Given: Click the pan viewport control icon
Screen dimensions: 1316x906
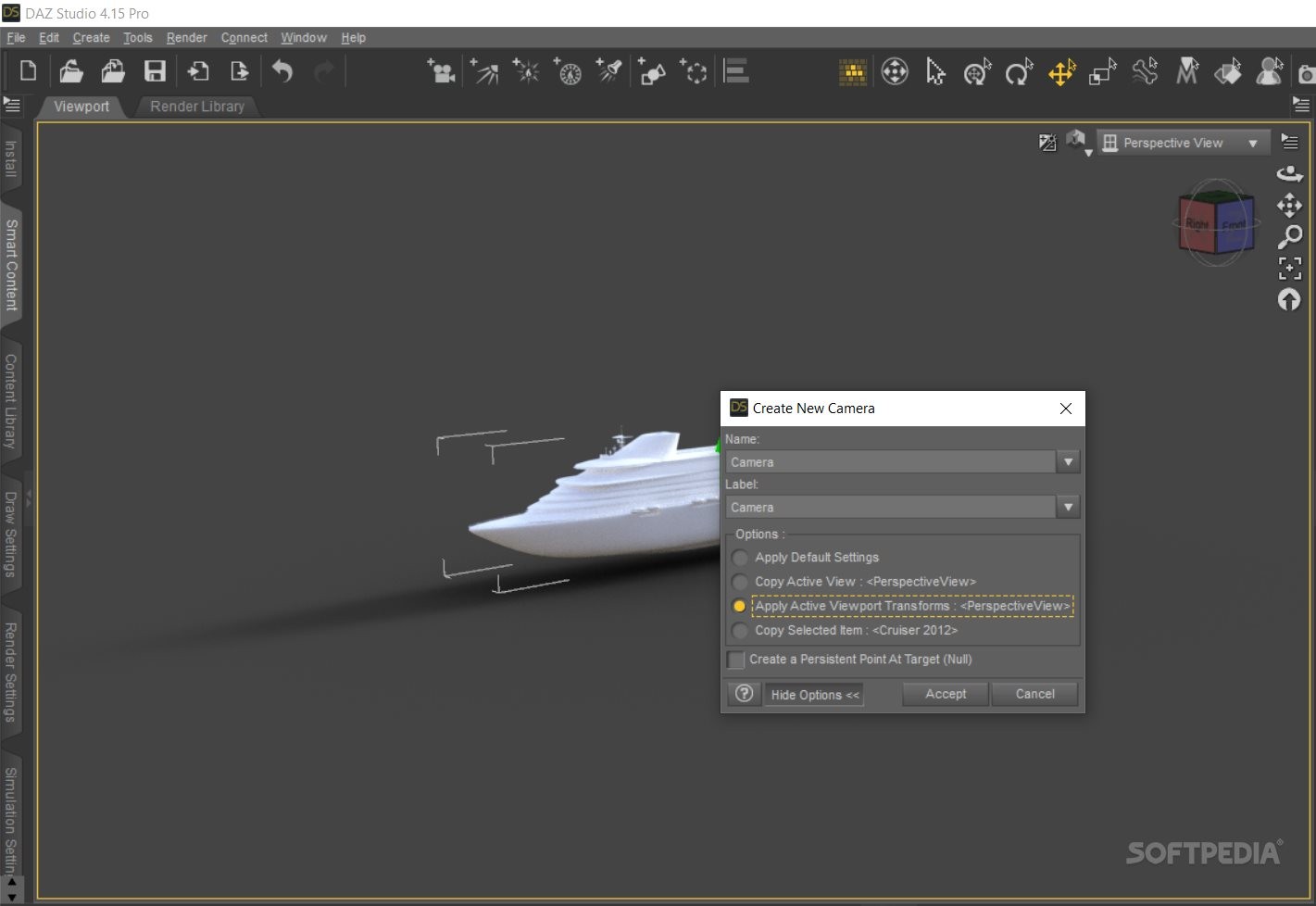Looking at the screenshot, I should click(1289, 205).
